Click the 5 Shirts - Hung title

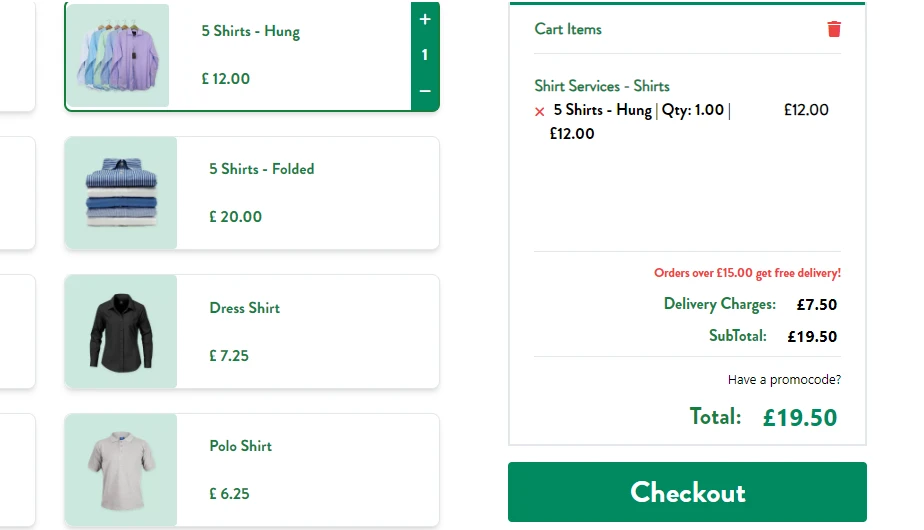250,31
